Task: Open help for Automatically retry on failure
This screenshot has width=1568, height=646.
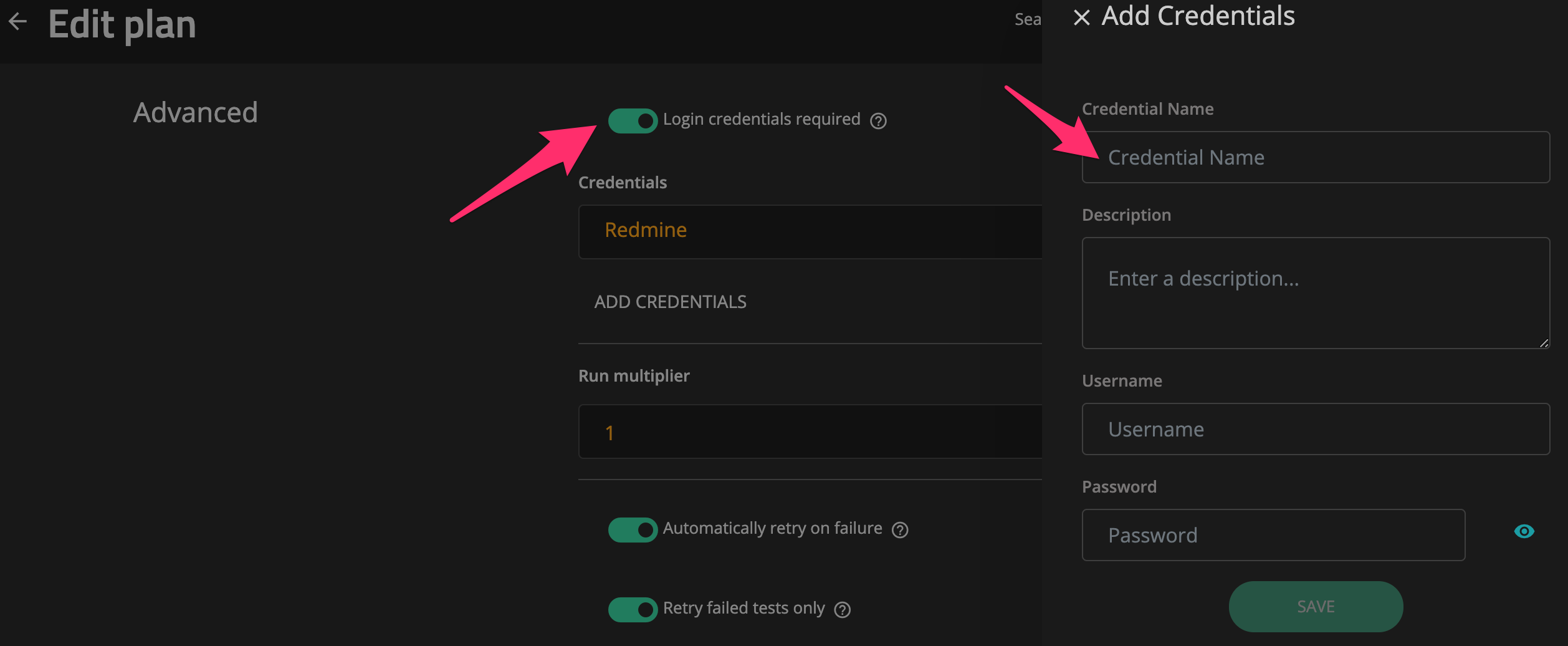Action: pyautogui.click(x=900, y=530)
